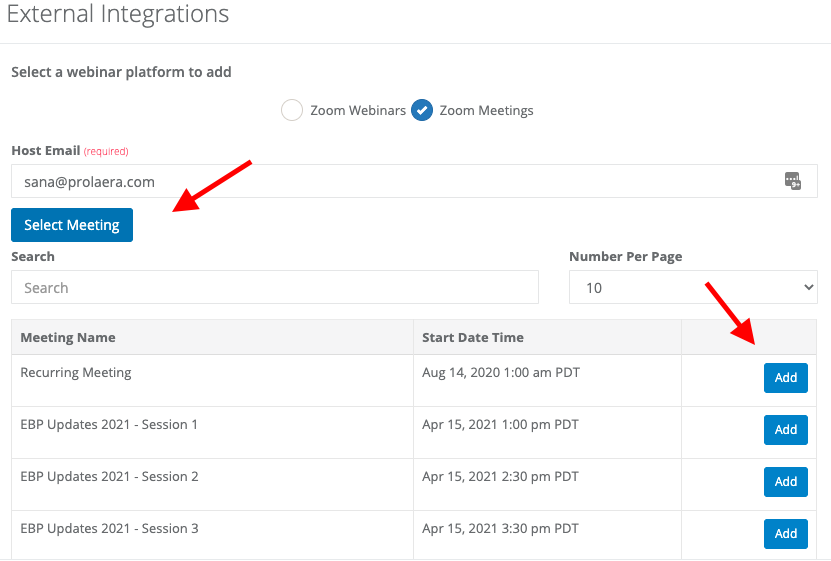Click the Zoom Meetings checkmark icon
The width and height of the screenshot is (831, 561).
tap(422, 110)
